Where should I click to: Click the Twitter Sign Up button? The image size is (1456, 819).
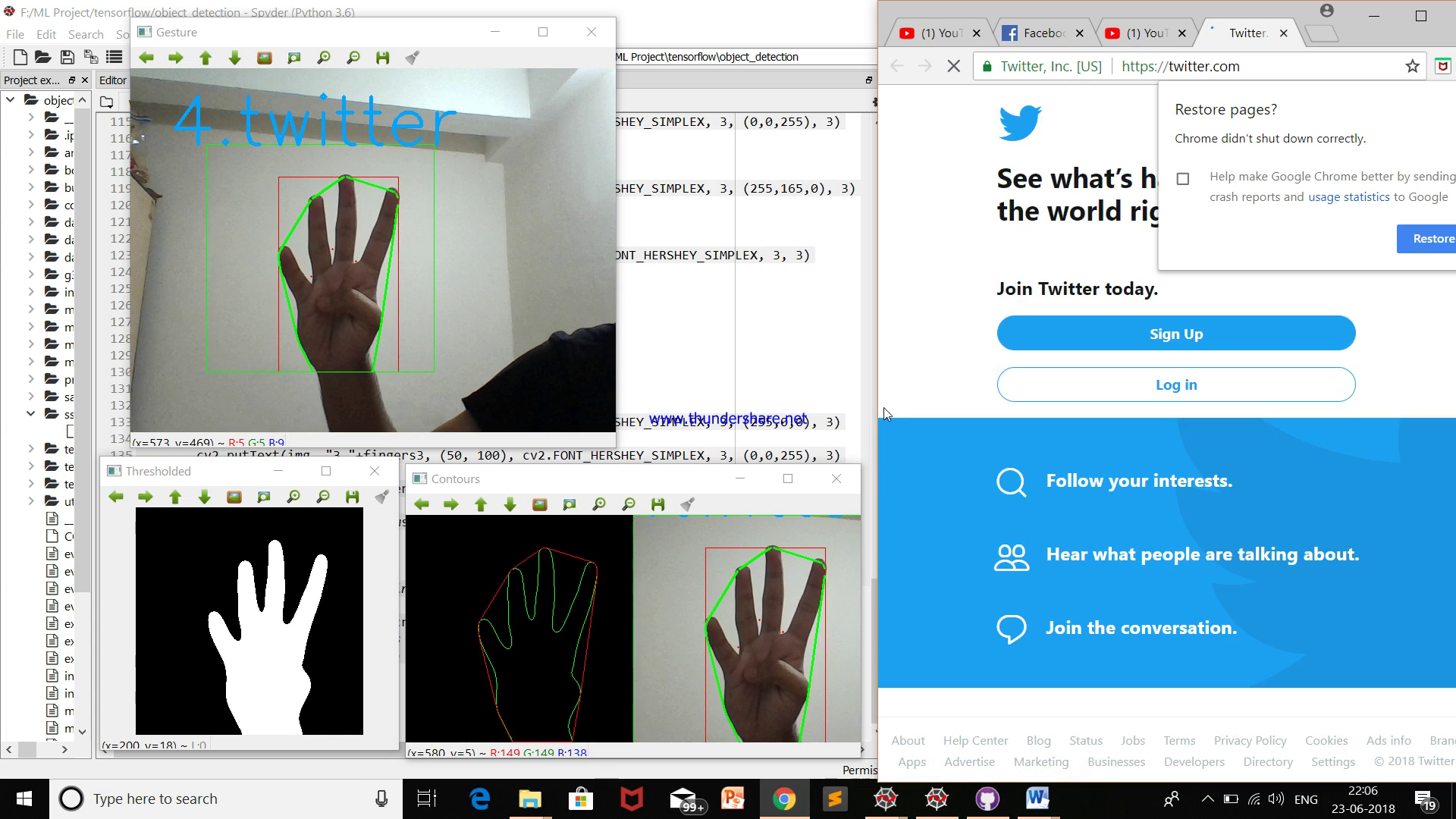click(x=1175, y=334)
